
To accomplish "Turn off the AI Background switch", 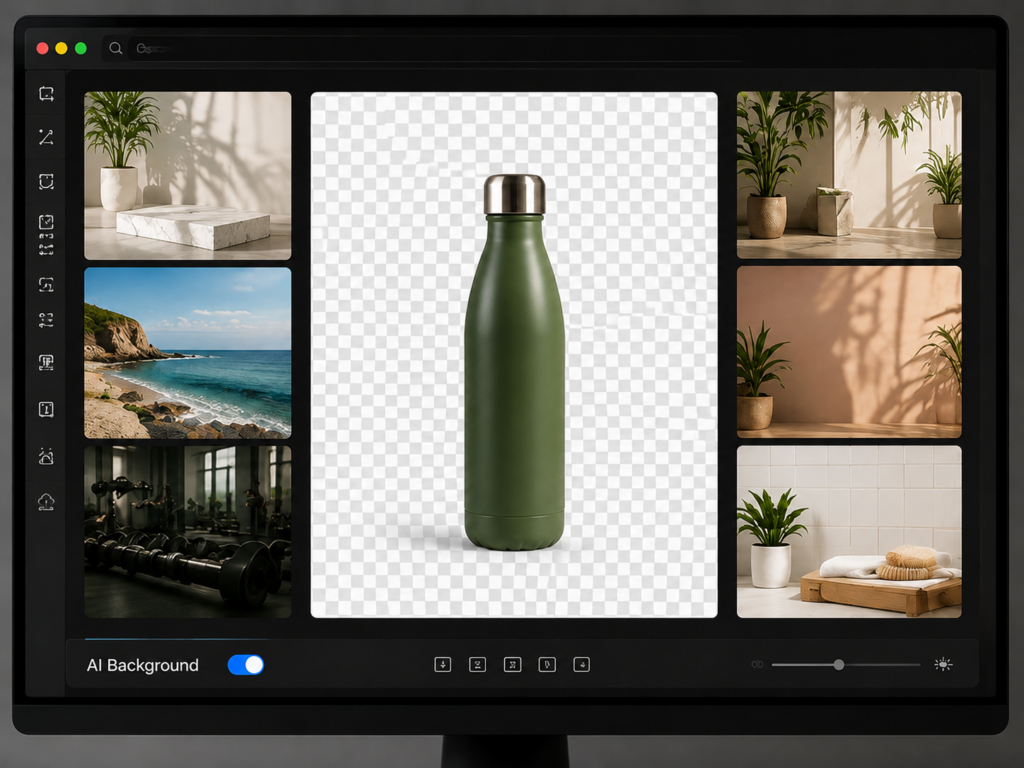I will tap(246, 665).
